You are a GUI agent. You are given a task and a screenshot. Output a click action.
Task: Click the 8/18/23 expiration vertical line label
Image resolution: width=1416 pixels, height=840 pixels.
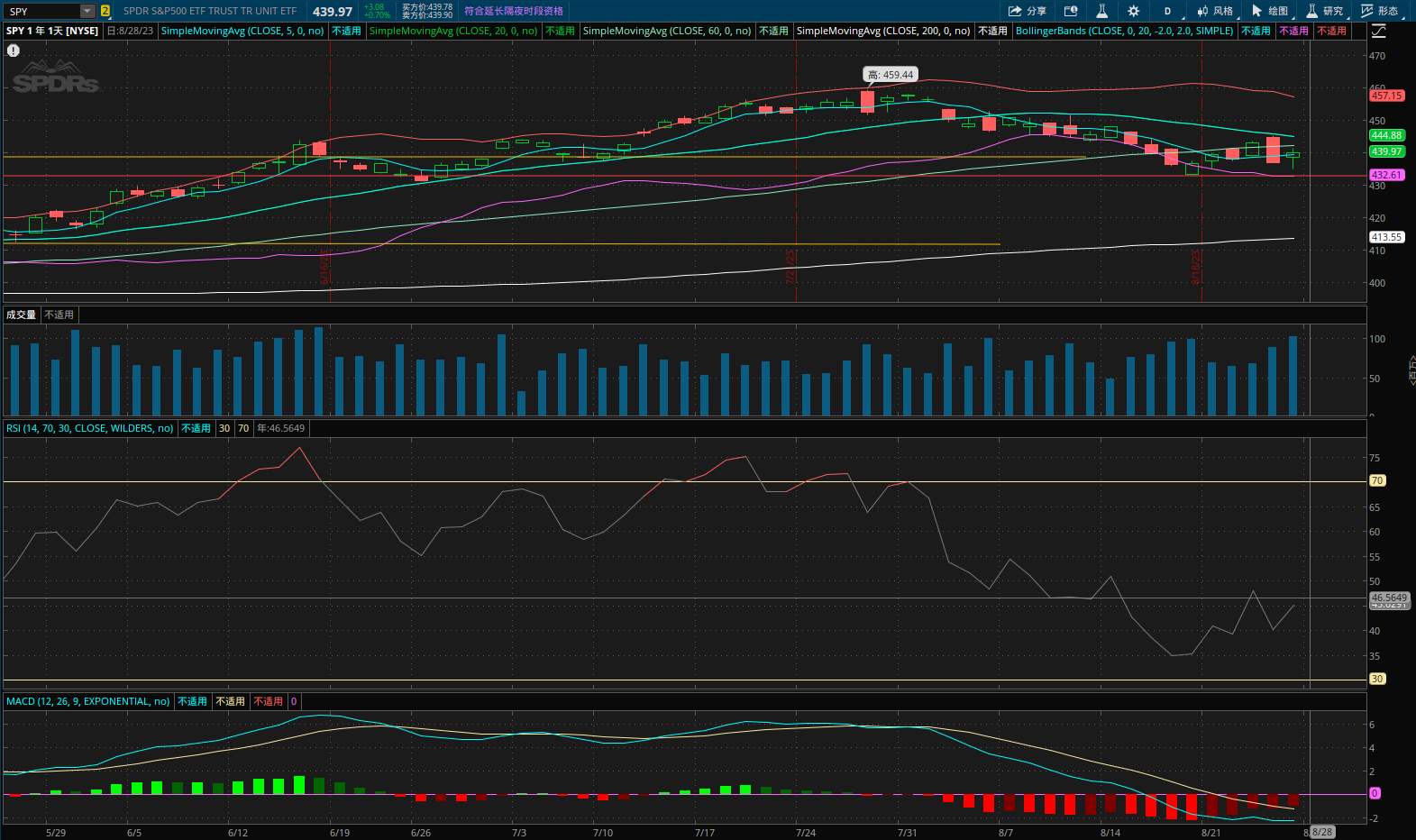[1196, 268]
